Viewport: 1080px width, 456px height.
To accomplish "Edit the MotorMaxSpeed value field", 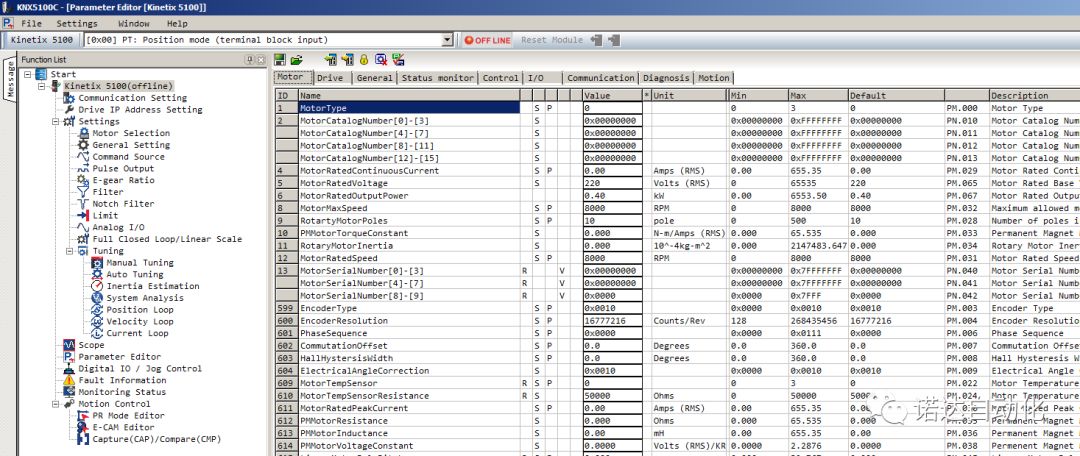I will [x=612, y=208].
